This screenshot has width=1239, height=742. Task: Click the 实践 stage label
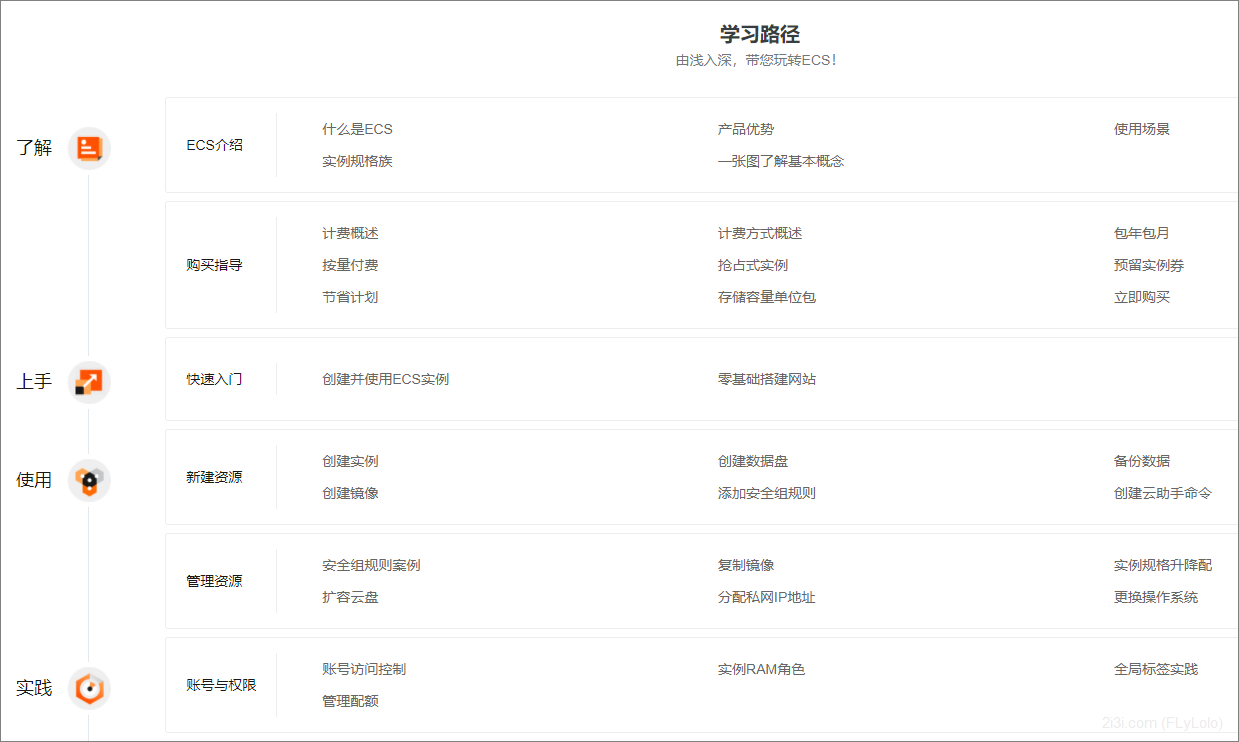click(34, 688)
